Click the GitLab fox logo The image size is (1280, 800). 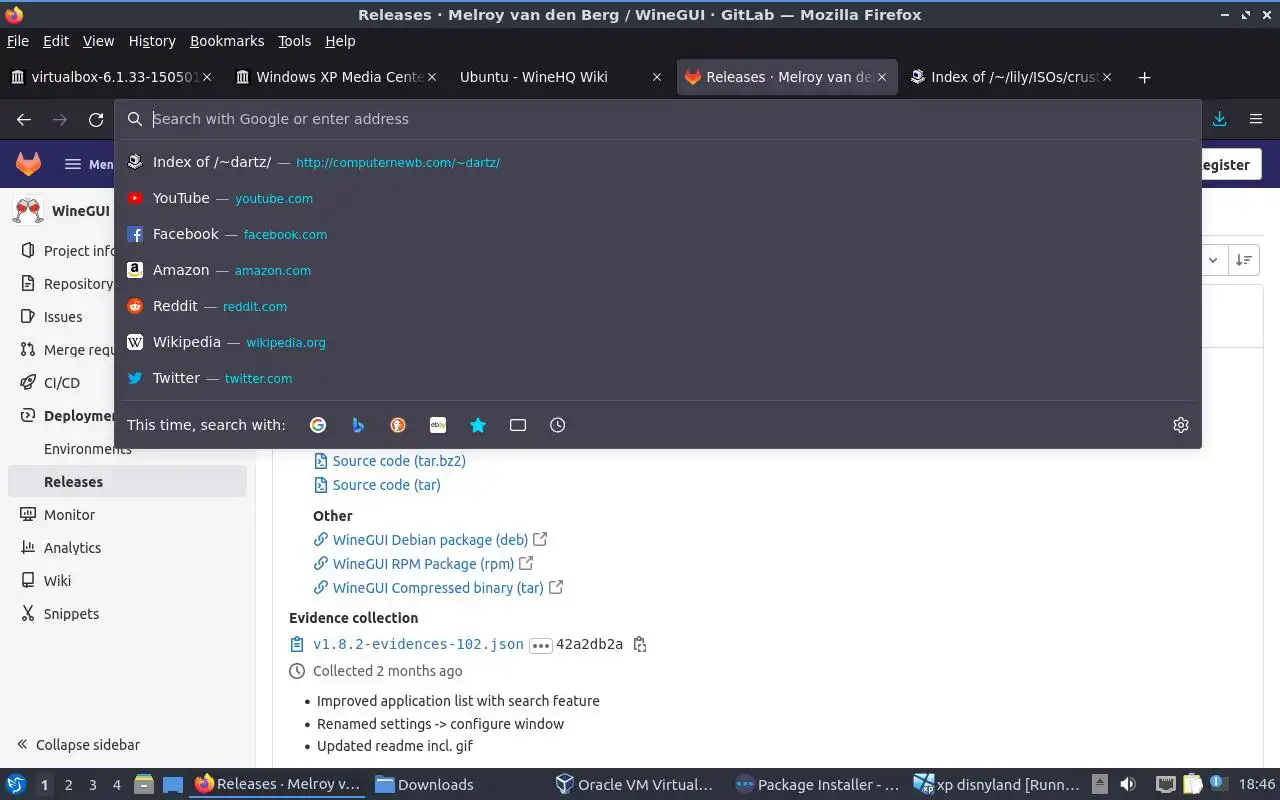click(28, 164)
